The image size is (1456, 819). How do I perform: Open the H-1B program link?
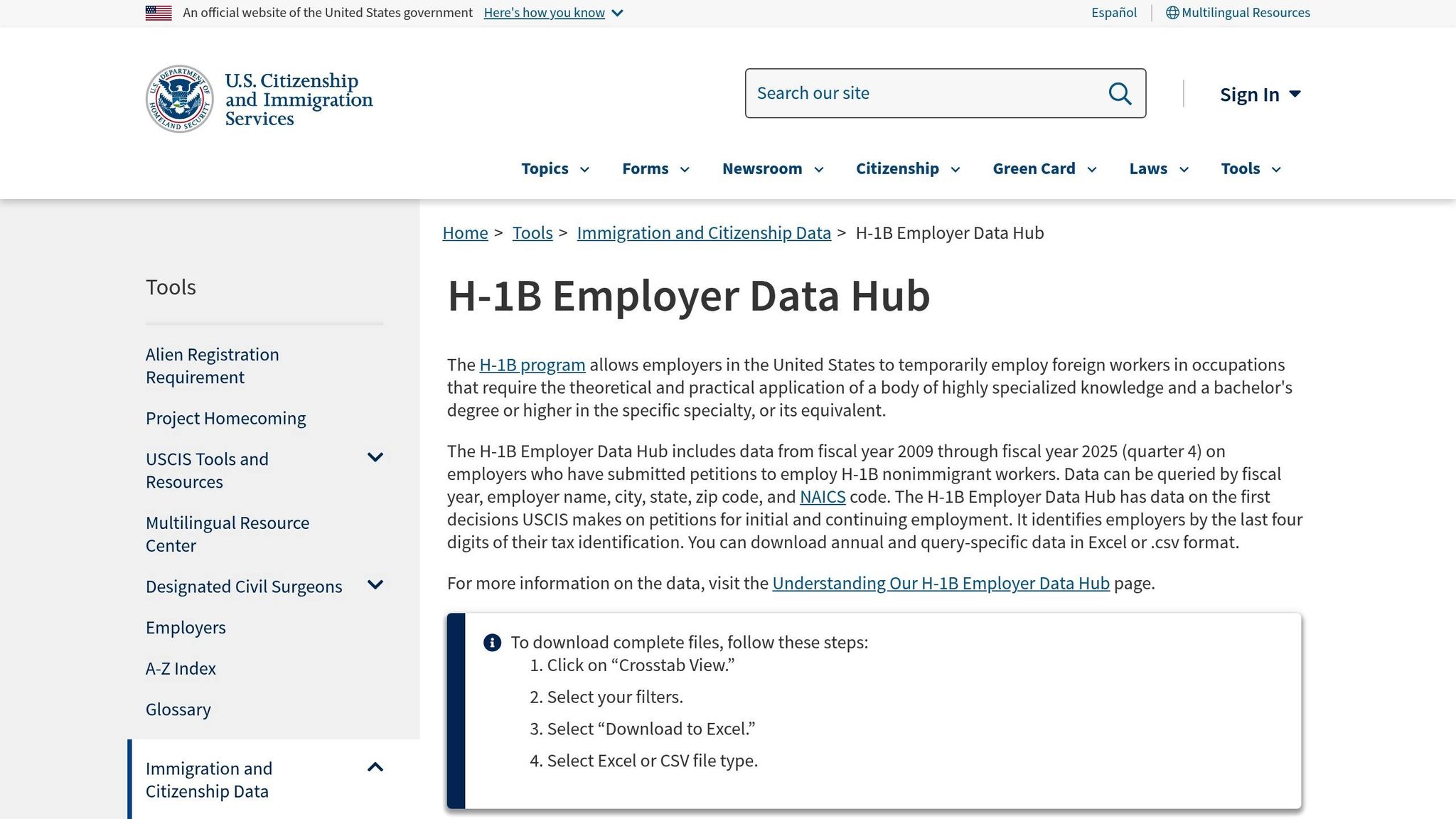coord(532,365)
